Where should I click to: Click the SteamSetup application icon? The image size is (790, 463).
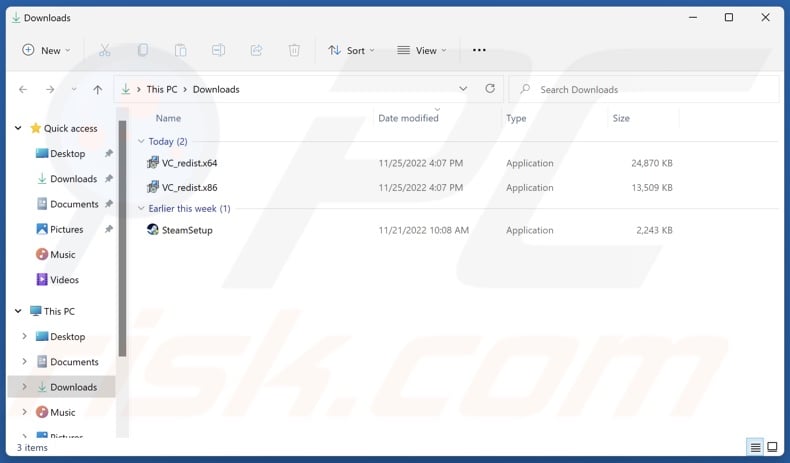[x=153, y=230]
